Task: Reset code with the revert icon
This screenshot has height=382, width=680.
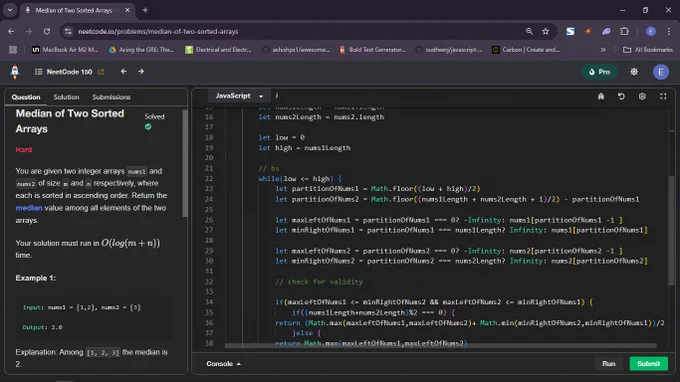Action: (621, 96)
